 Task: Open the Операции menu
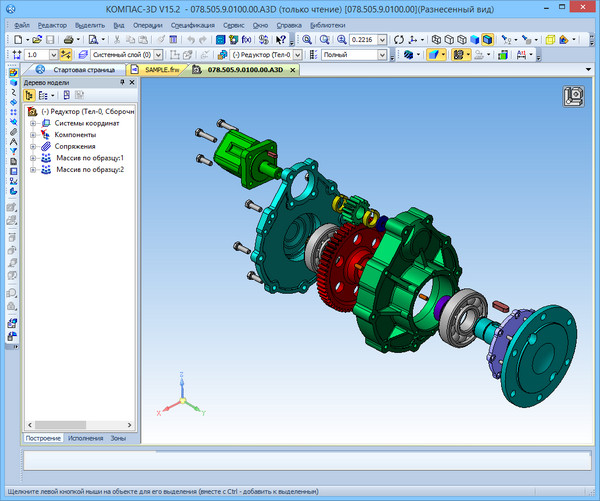tap(149, 23)
